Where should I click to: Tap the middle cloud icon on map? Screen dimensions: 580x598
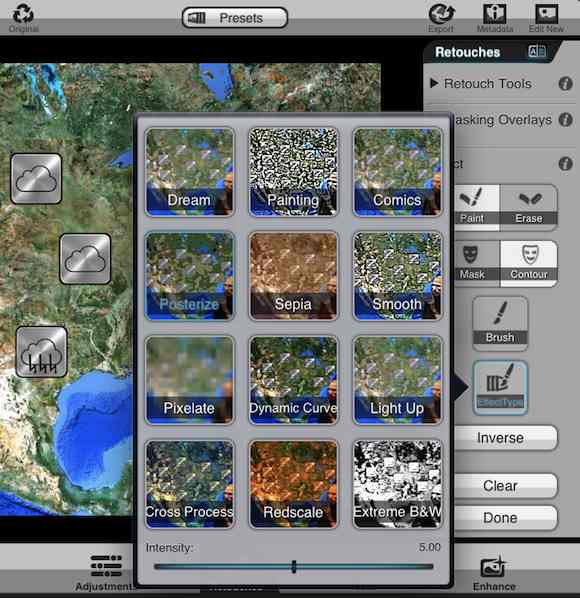85,259
